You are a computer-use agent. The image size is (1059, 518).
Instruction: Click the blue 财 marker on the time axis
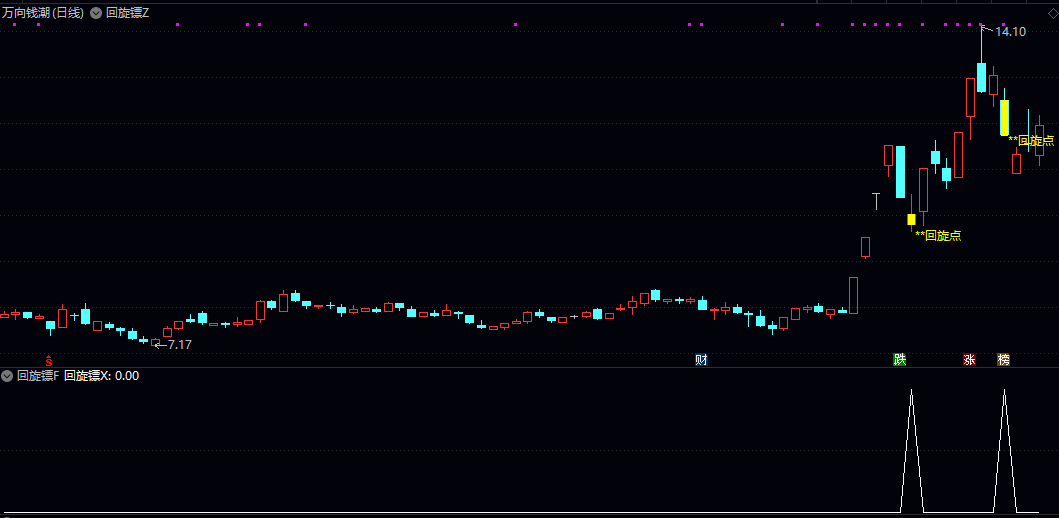click(701, 360)
